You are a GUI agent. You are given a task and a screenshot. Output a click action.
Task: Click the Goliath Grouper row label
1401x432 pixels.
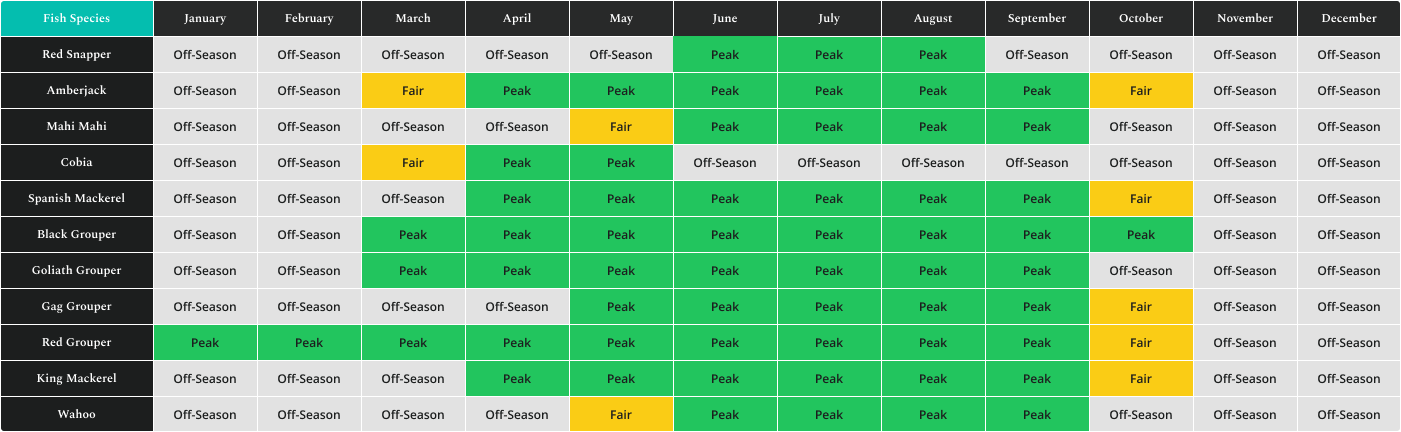point(77,271)
